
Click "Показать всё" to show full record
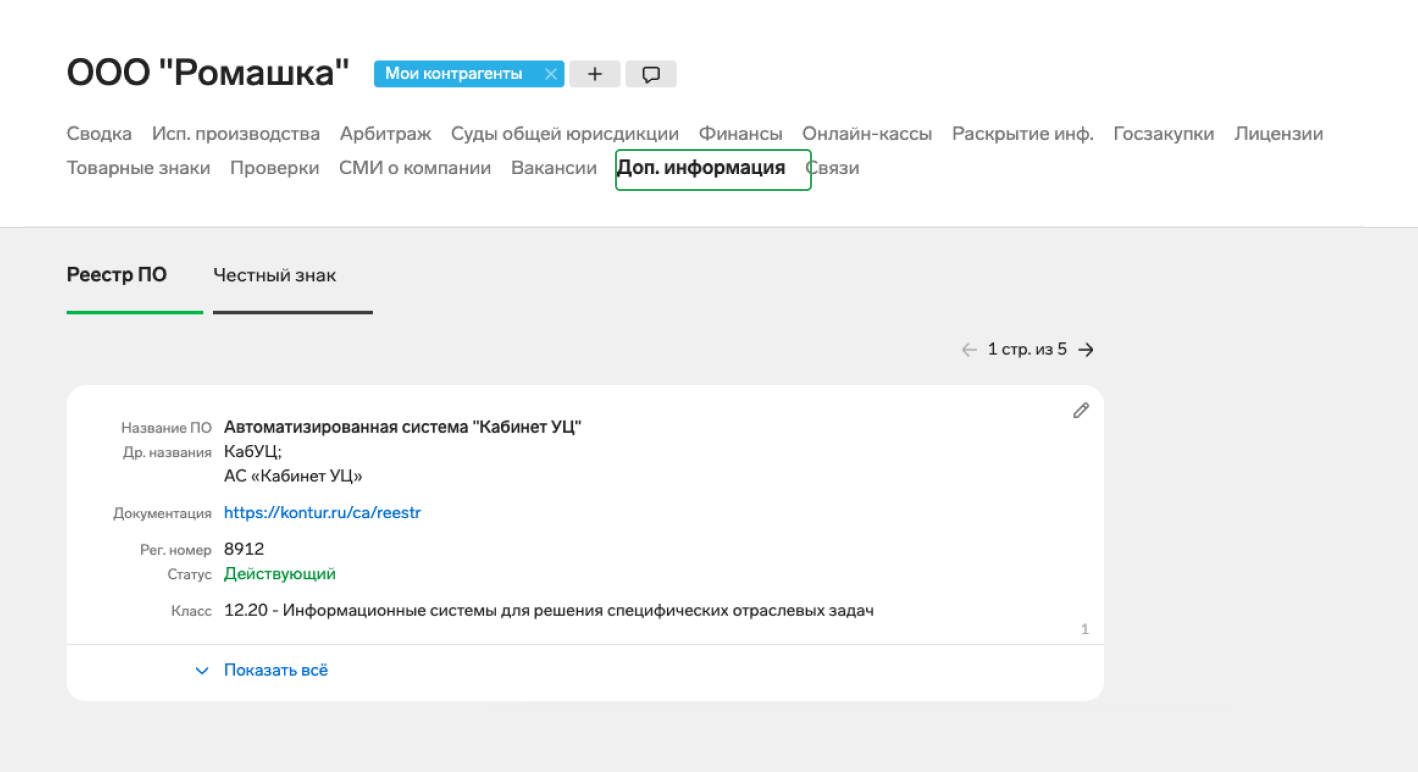(x=275, y=670)
